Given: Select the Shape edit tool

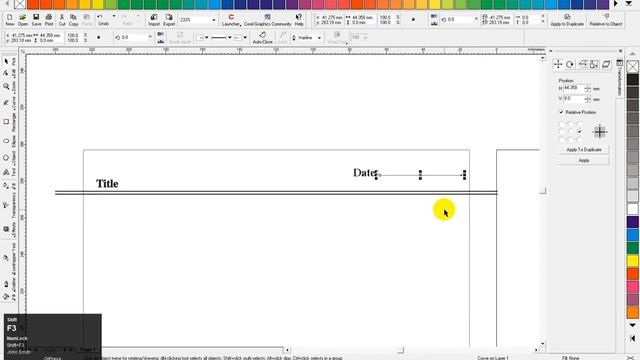Looking at the screenshot, I should (x=6, y=73).
